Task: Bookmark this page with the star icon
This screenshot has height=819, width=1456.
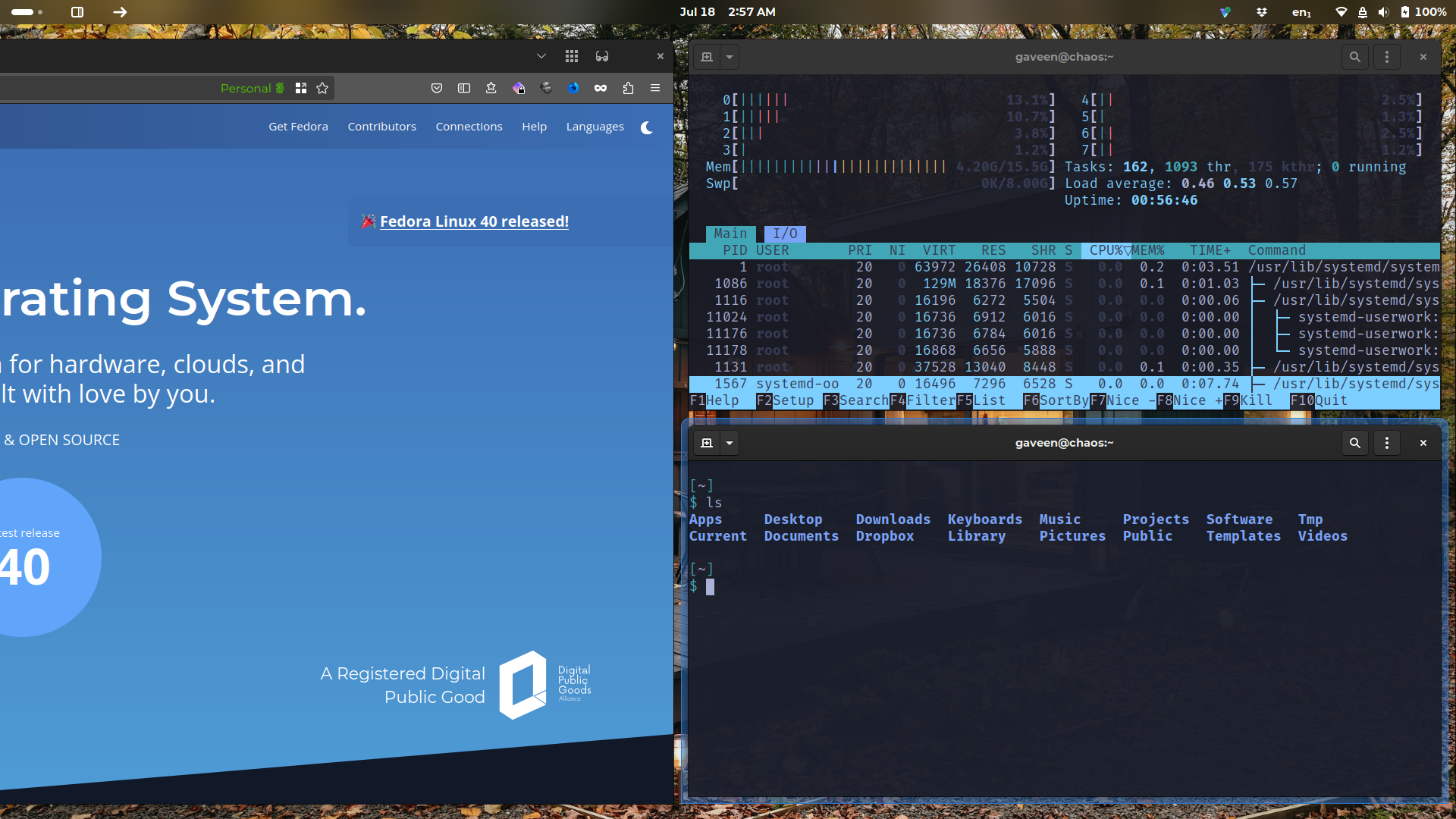Action: (x=322, y=88)
